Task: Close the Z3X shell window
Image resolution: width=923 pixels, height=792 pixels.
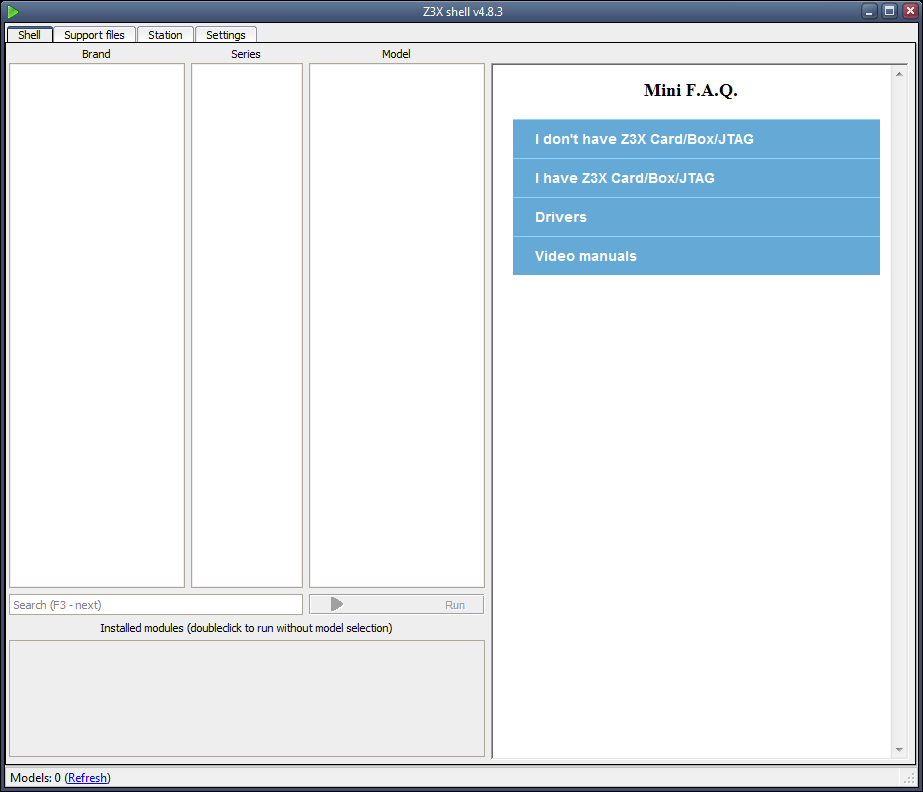Action: point(909,11)
